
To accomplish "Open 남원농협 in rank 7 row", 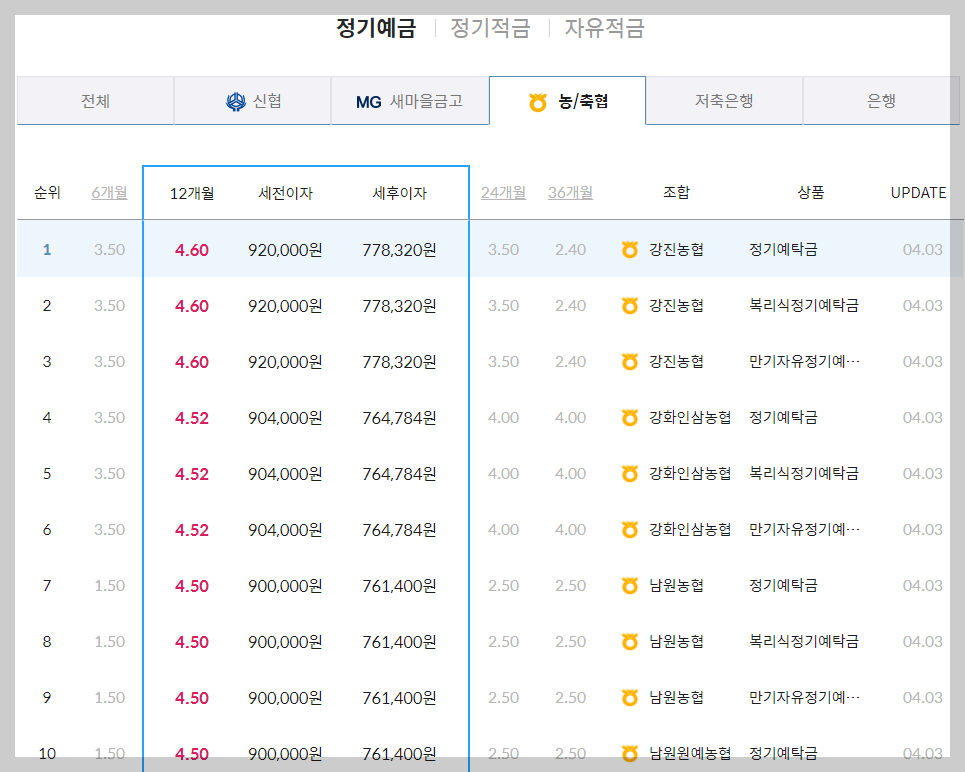I will [676, 585].
